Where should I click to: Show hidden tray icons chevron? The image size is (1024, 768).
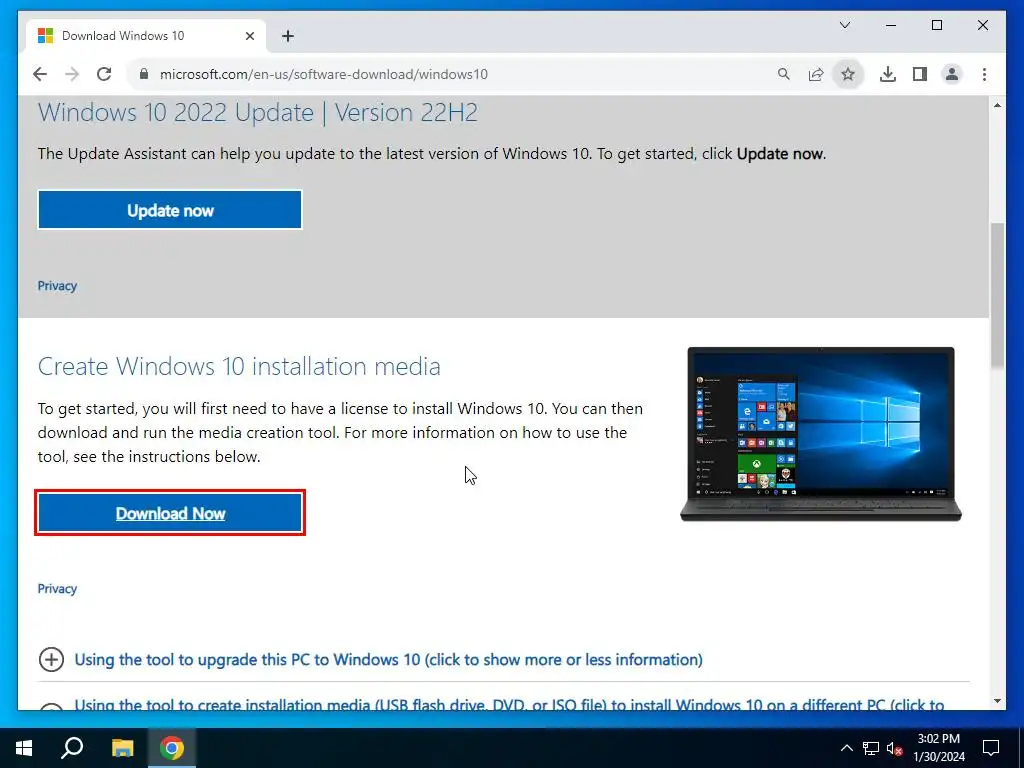pyautogui.click(x=846, y=748)
